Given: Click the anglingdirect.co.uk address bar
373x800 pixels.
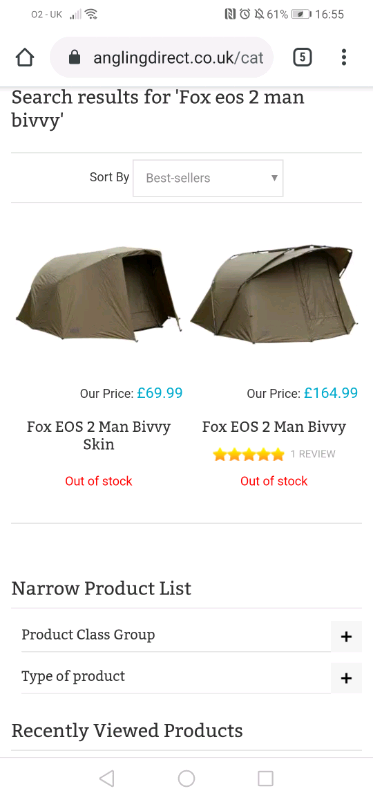Looking at the screenshot, I should pyautogui.click(x=162, y=58).
